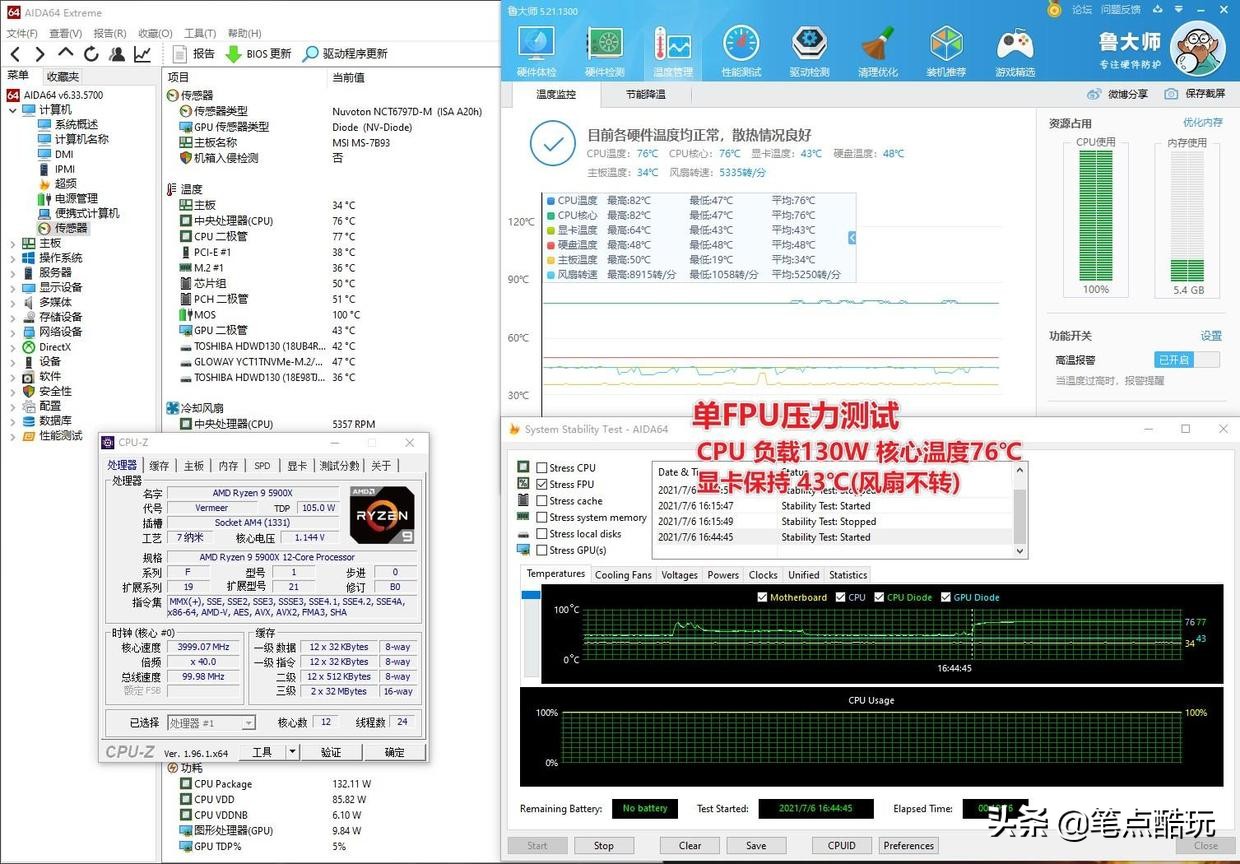Click CPUID button in Stability Test
This screenshot has width=1240, height=864.
point(841,845)
